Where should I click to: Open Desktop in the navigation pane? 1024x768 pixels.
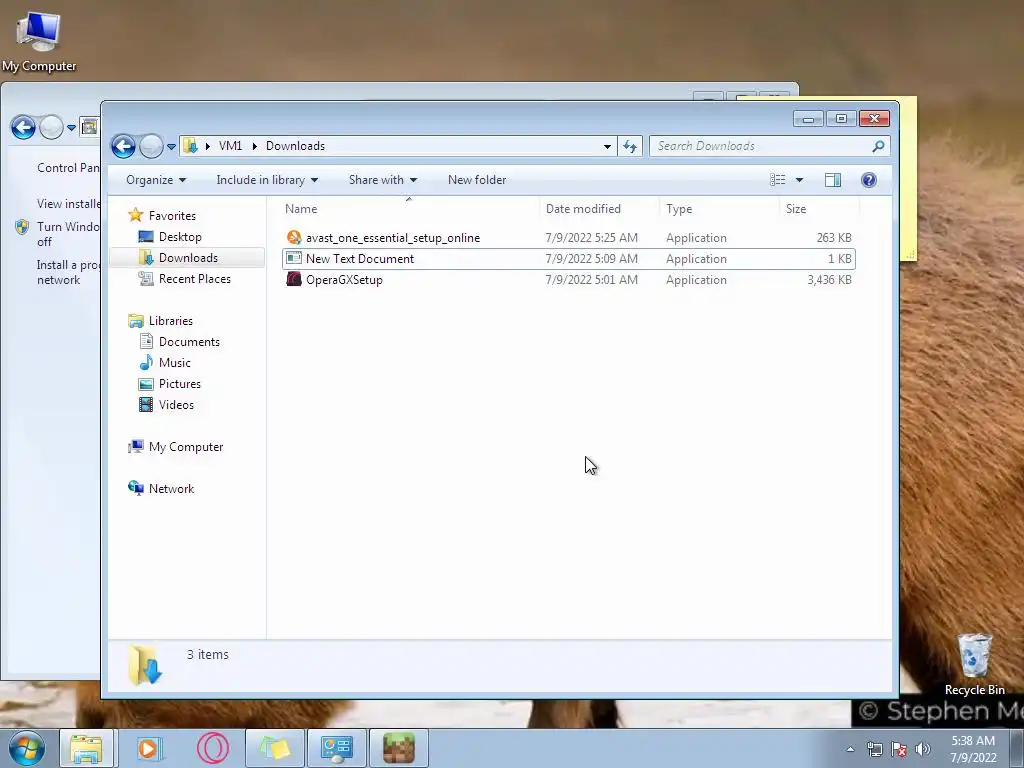pos(180,236)
